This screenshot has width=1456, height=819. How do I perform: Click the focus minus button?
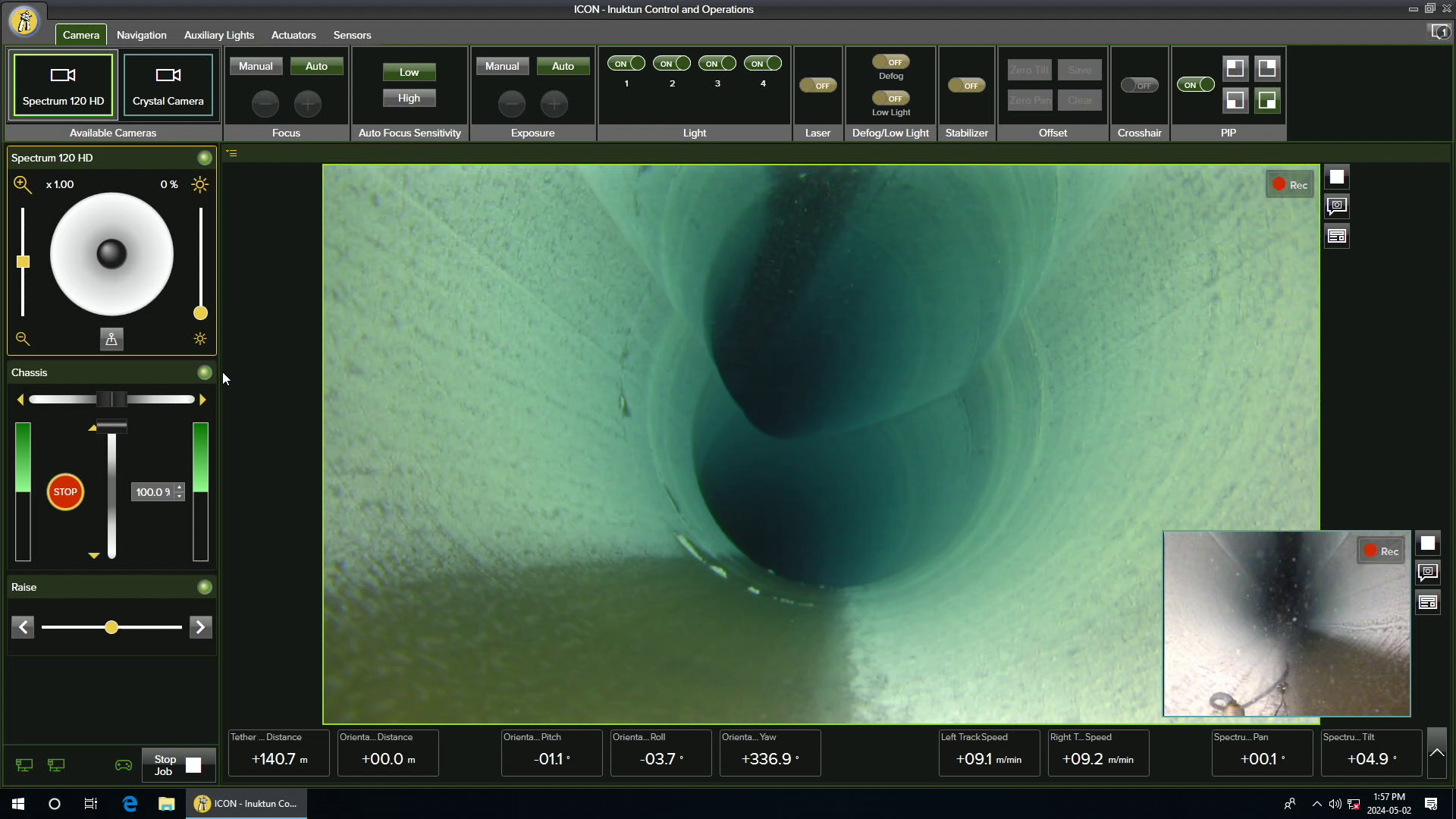pos(265,104)
